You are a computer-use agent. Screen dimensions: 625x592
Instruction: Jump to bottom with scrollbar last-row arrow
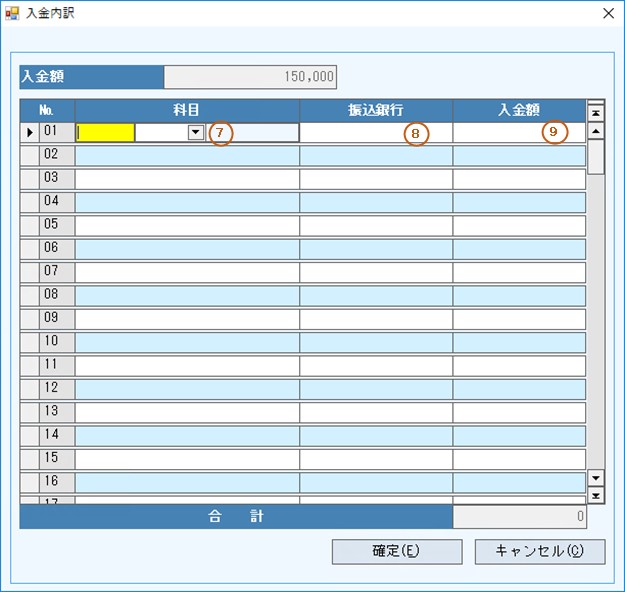(x=596, y=495)
